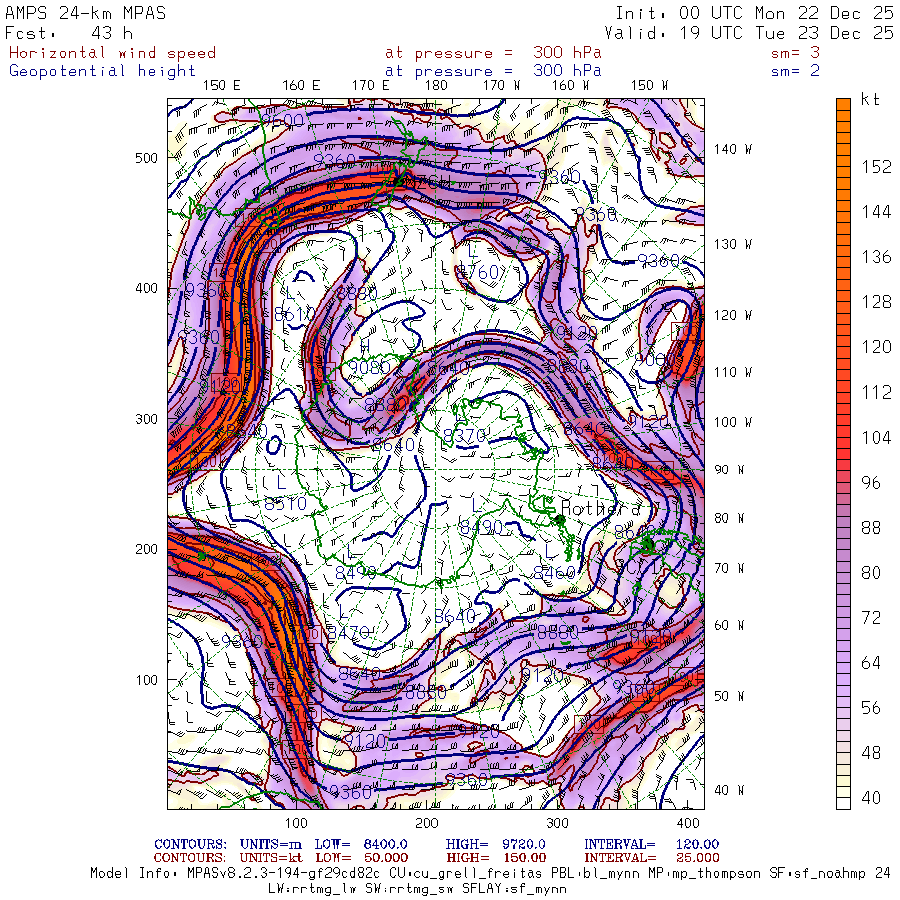Image resolution: width=900 pixels, height=900 pixels.
Task: Click the blue "LOW= 8400.0" contour info
Action: pos(360,844)
